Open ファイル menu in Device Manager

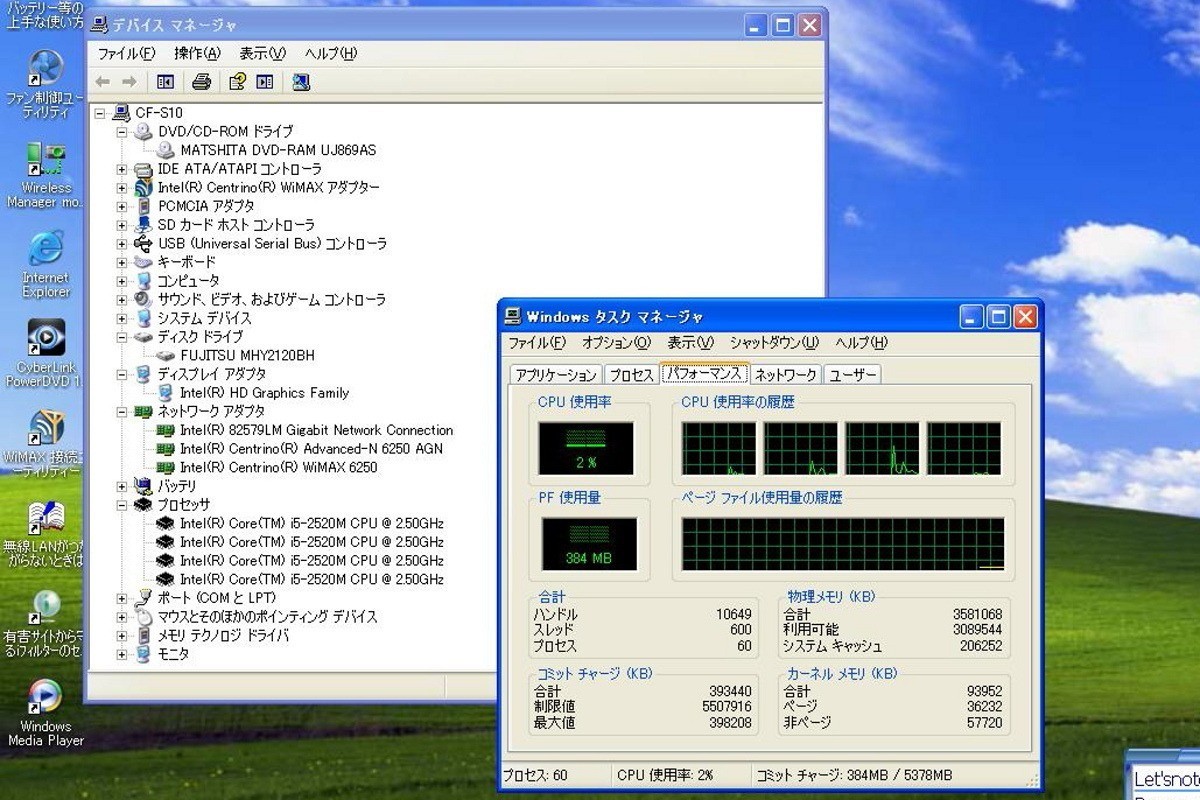click(126, 53)
